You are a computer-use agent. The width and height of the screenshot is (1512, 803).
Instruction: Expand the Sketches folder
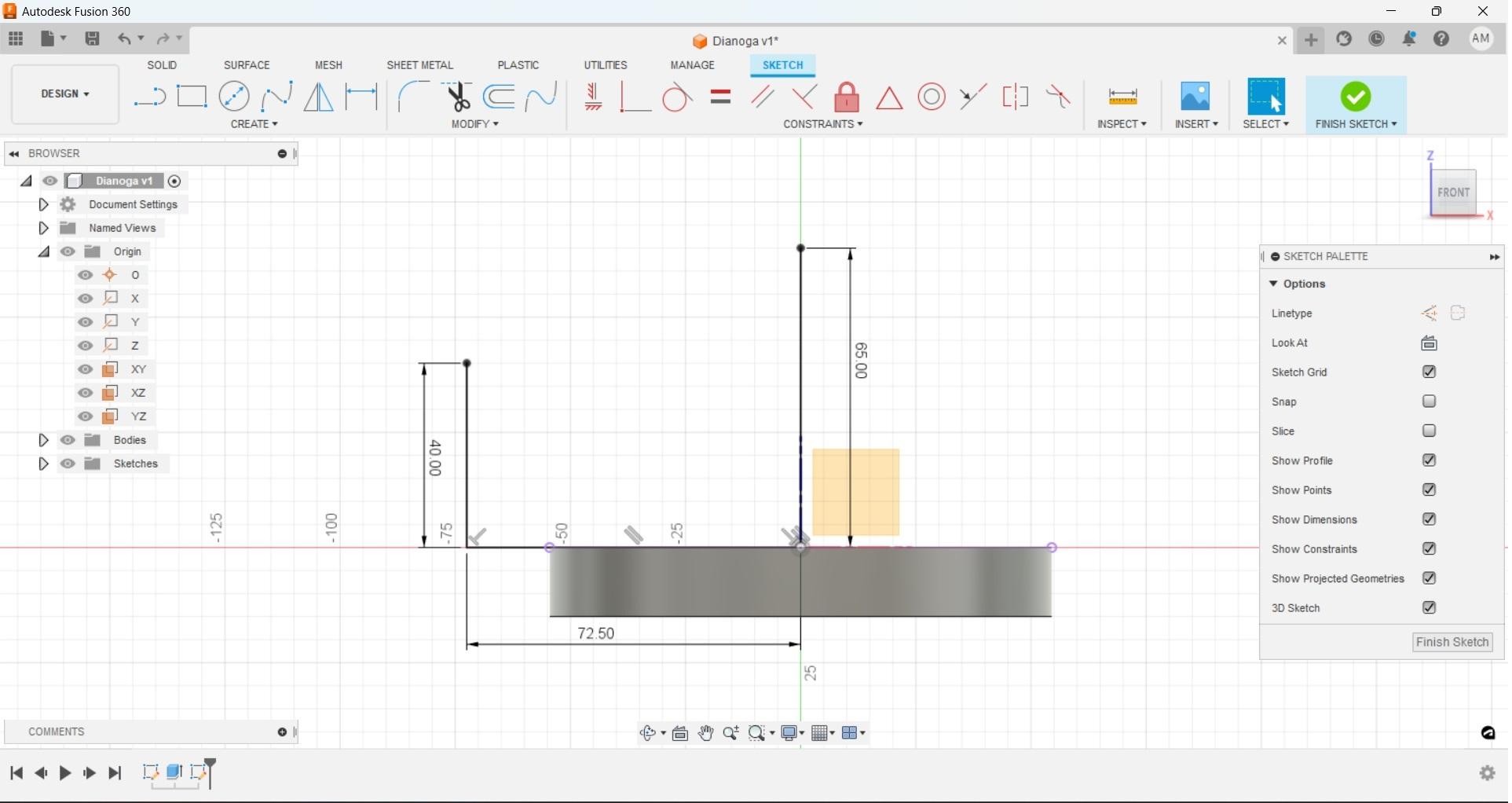coord(44,464)
